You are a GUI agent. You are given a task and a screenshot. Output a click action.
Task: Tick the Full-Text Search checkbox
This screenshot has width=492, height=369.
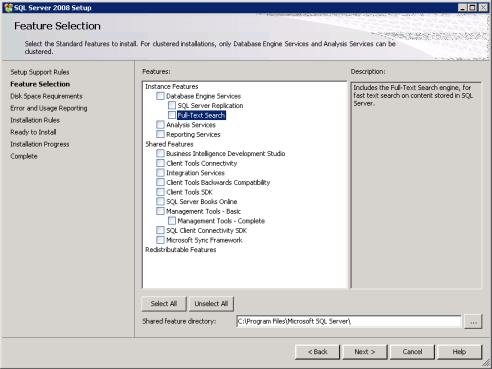coord(172,115)
